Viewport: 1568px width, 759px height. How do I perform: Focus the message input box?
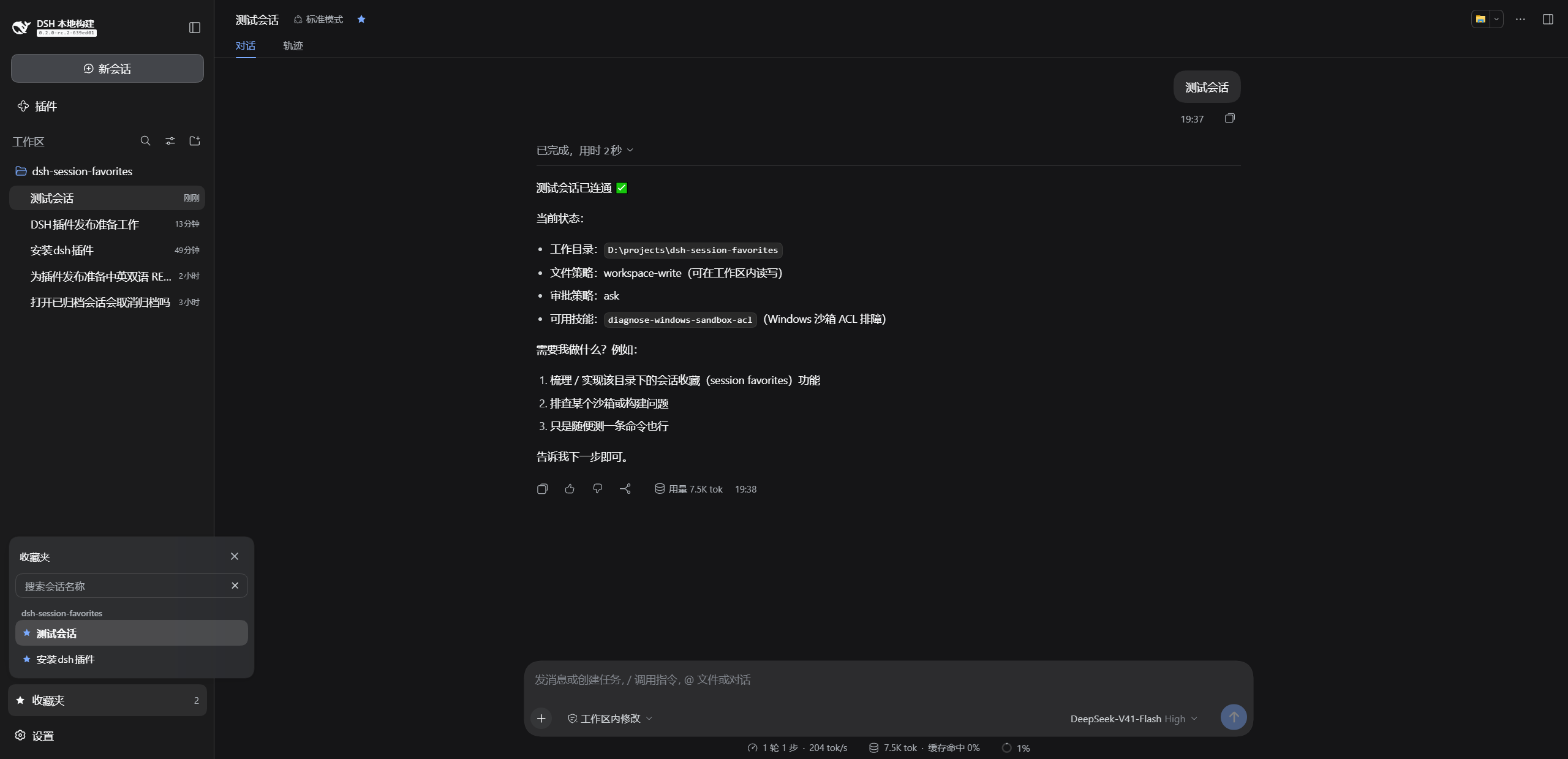888,679
